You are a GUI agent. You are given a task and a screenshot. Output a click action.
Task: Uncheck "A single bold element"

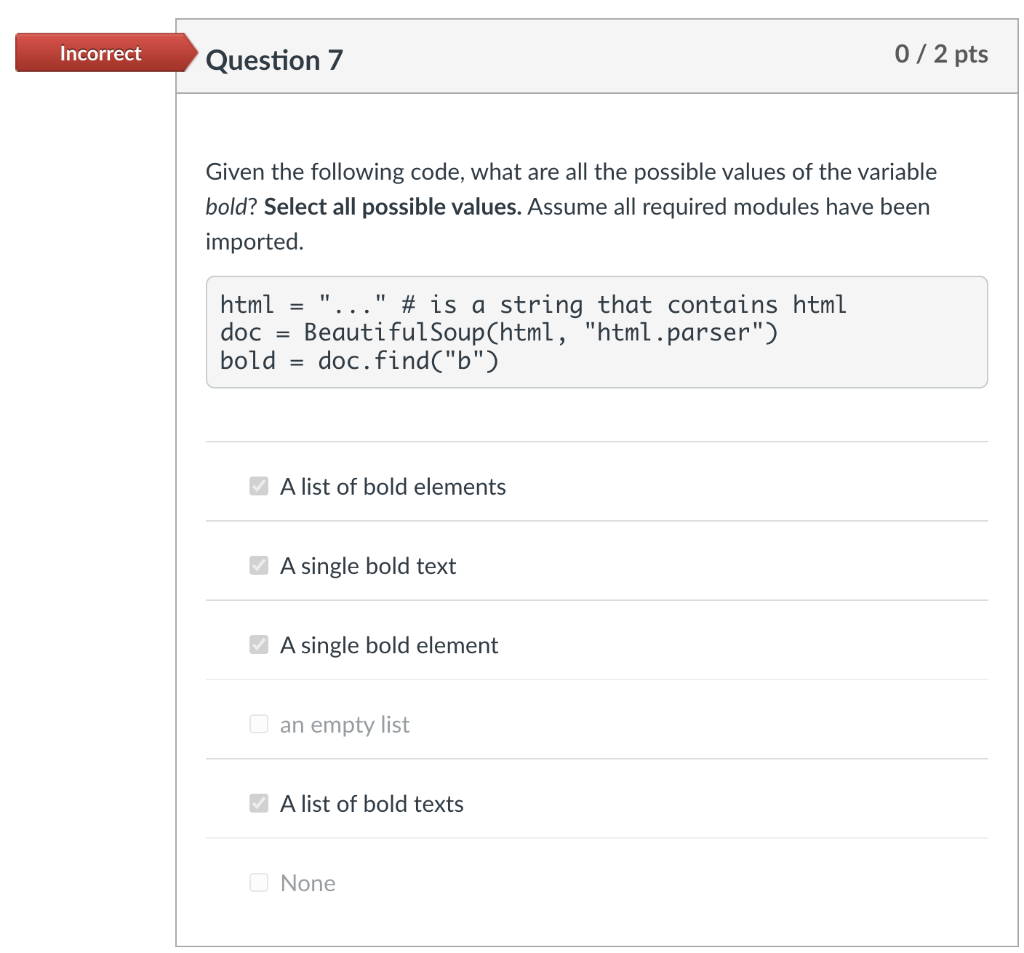click(x=259, y=645)
